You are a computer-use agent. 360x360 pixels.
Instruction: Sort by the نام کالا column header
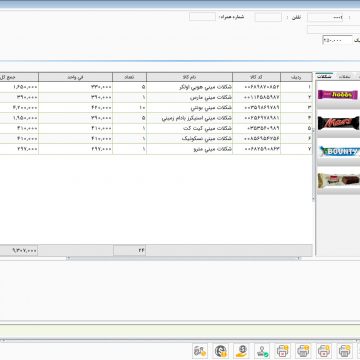pyautogui.click(x=190, y=77)
